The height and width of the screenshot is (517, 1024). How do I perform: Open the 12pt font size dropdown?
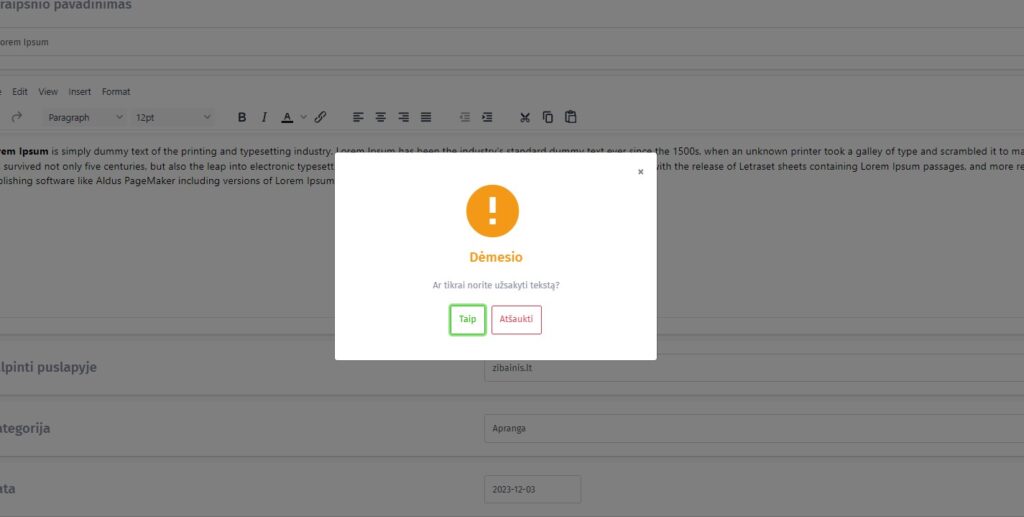tap(173, 117)
